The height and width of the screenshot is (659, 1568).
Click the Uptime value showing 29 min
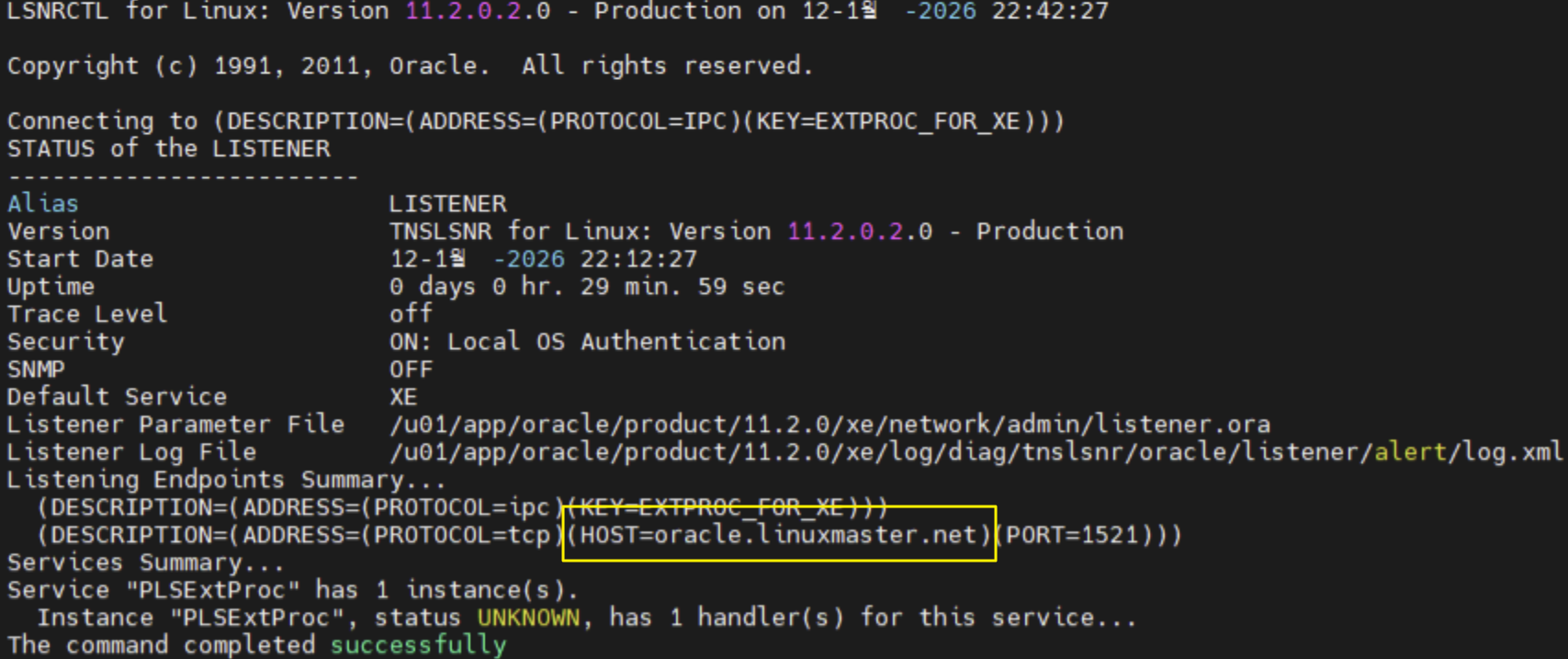(587, 287)
